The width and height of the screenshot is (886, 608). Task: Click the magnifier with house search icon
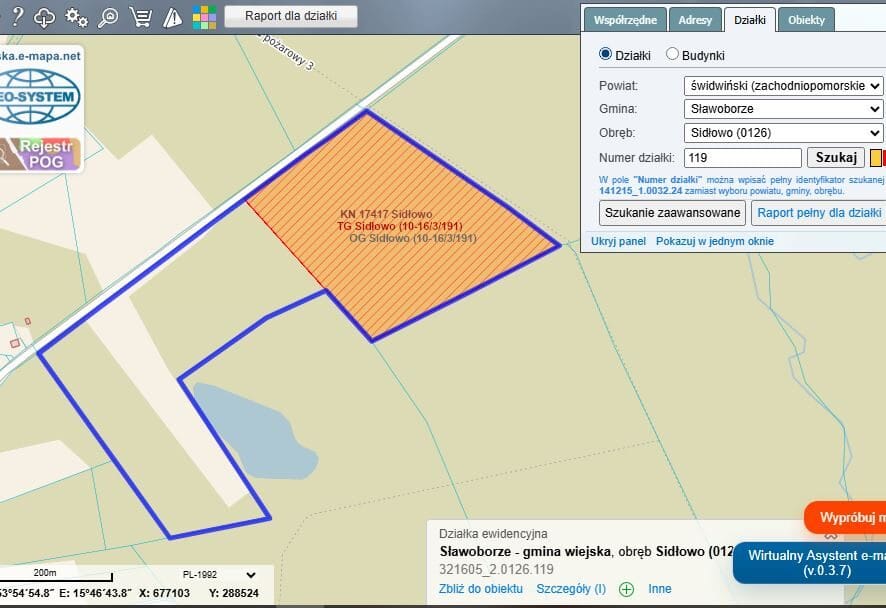(108, 16)
